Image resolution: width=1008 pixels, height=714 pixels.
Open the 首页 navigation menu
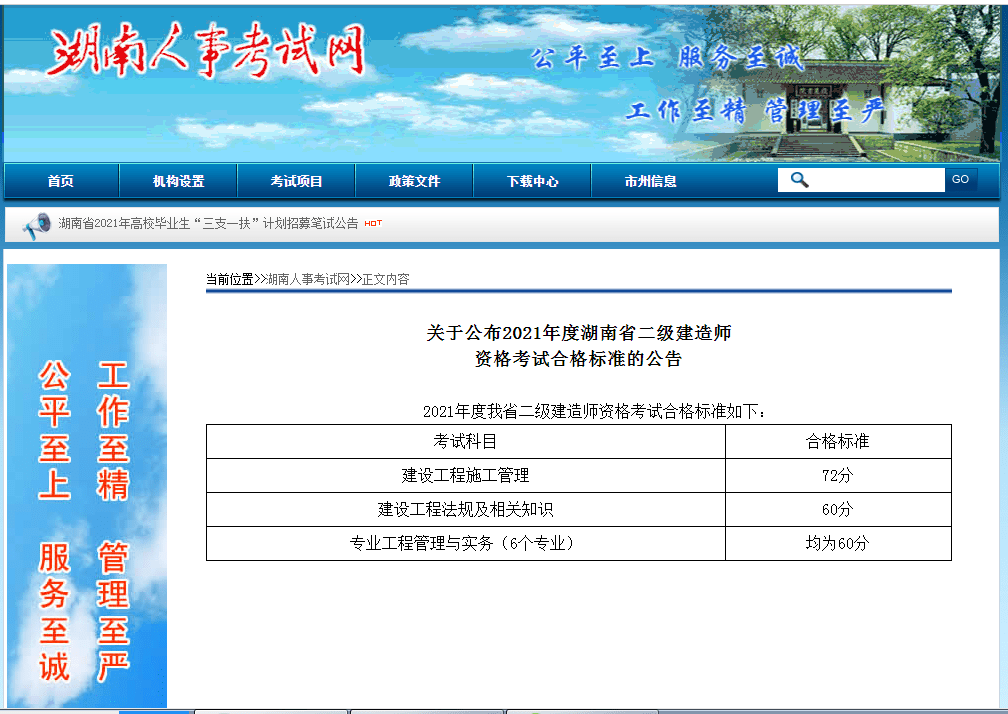click(x=60, y=180)
